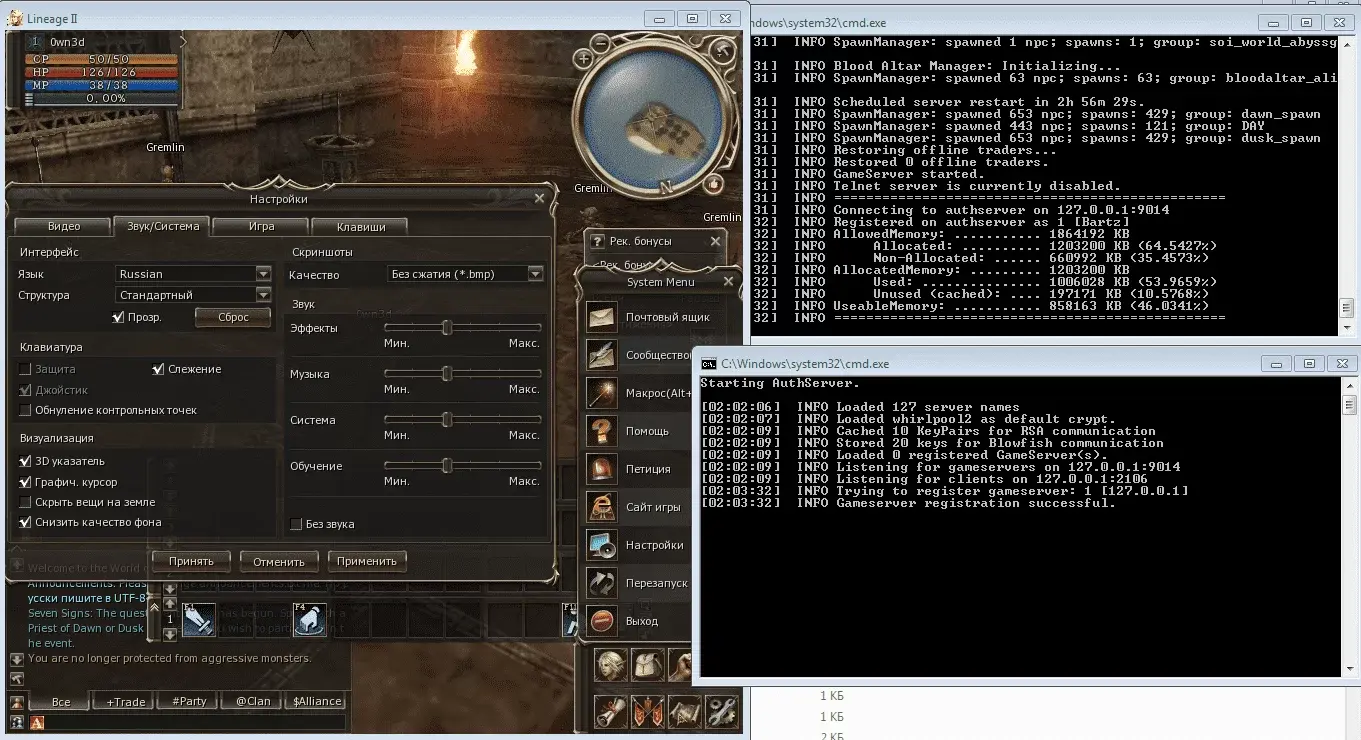Enable Скрыть вещи на земле checkbox
This screenshot has width=1361, height=740.
click(x=26, y=502)
